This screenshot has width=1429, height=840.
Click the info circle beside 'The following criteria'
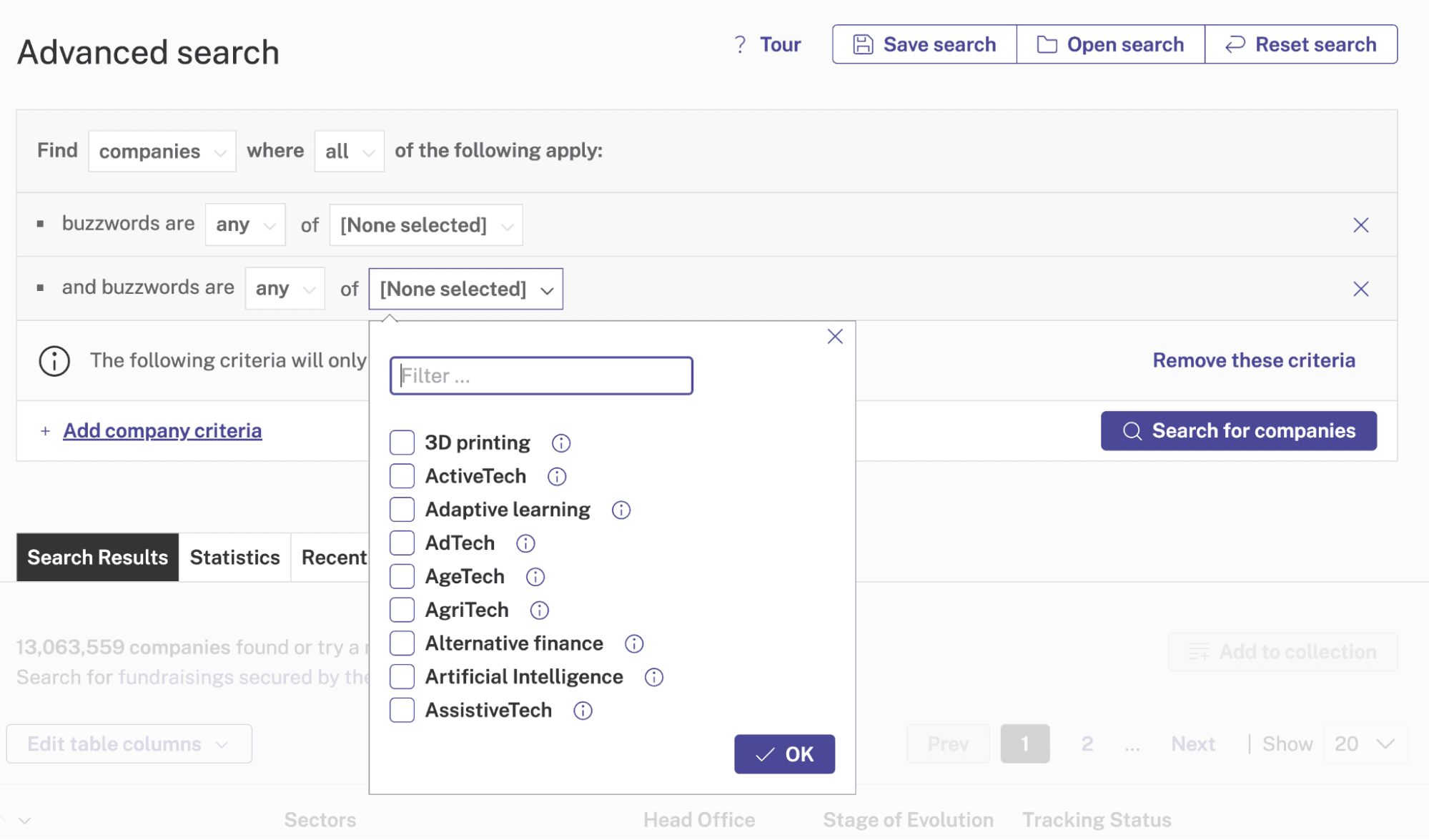coord(54,361)
